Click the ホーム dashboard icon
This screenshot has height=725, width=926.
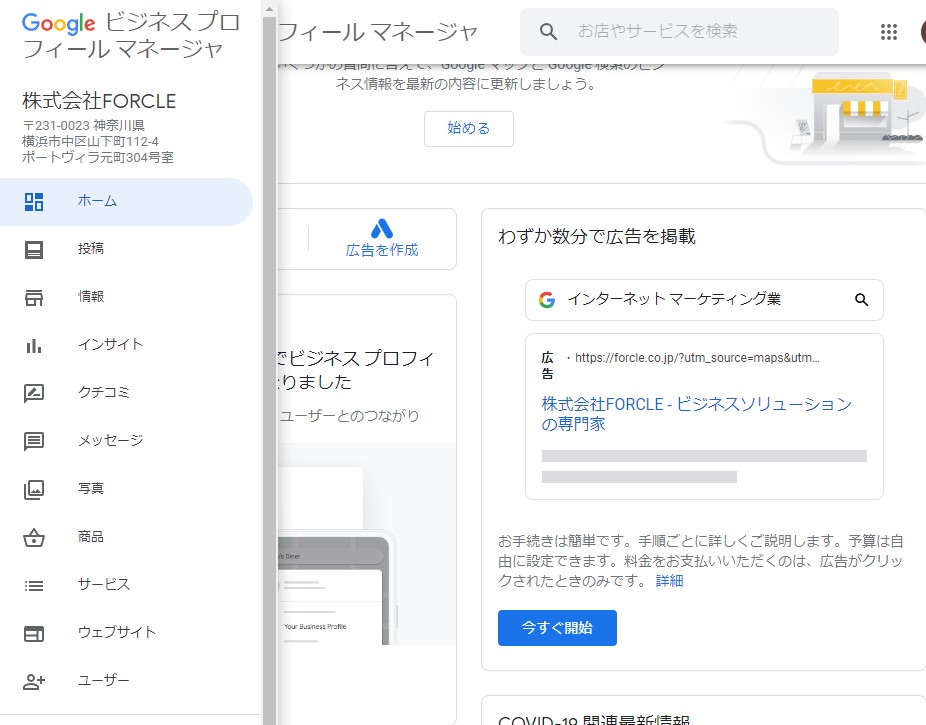coord(34,201)
